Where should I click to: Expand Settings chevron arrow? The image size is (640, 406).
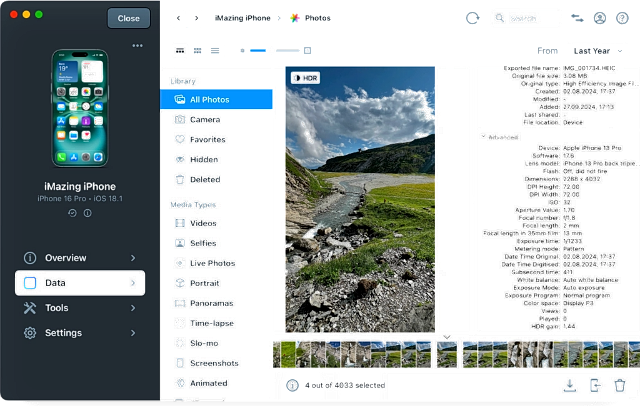(x=133, y=333)
